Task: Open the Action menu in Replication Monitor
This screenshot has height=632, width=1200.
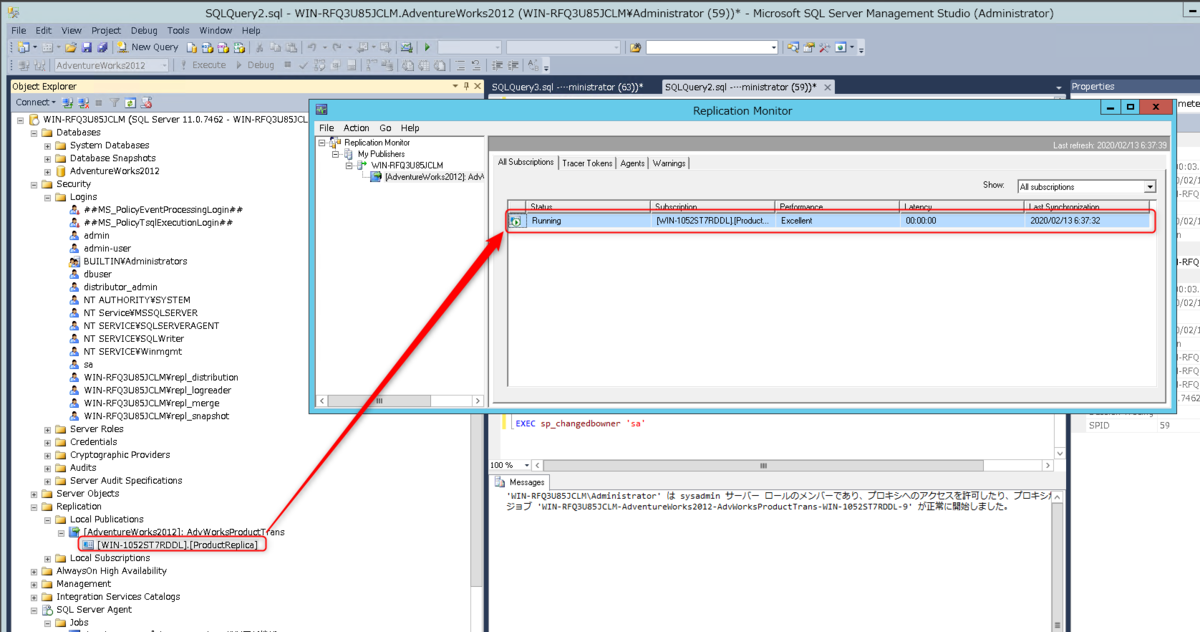Action: click(356, 128)
